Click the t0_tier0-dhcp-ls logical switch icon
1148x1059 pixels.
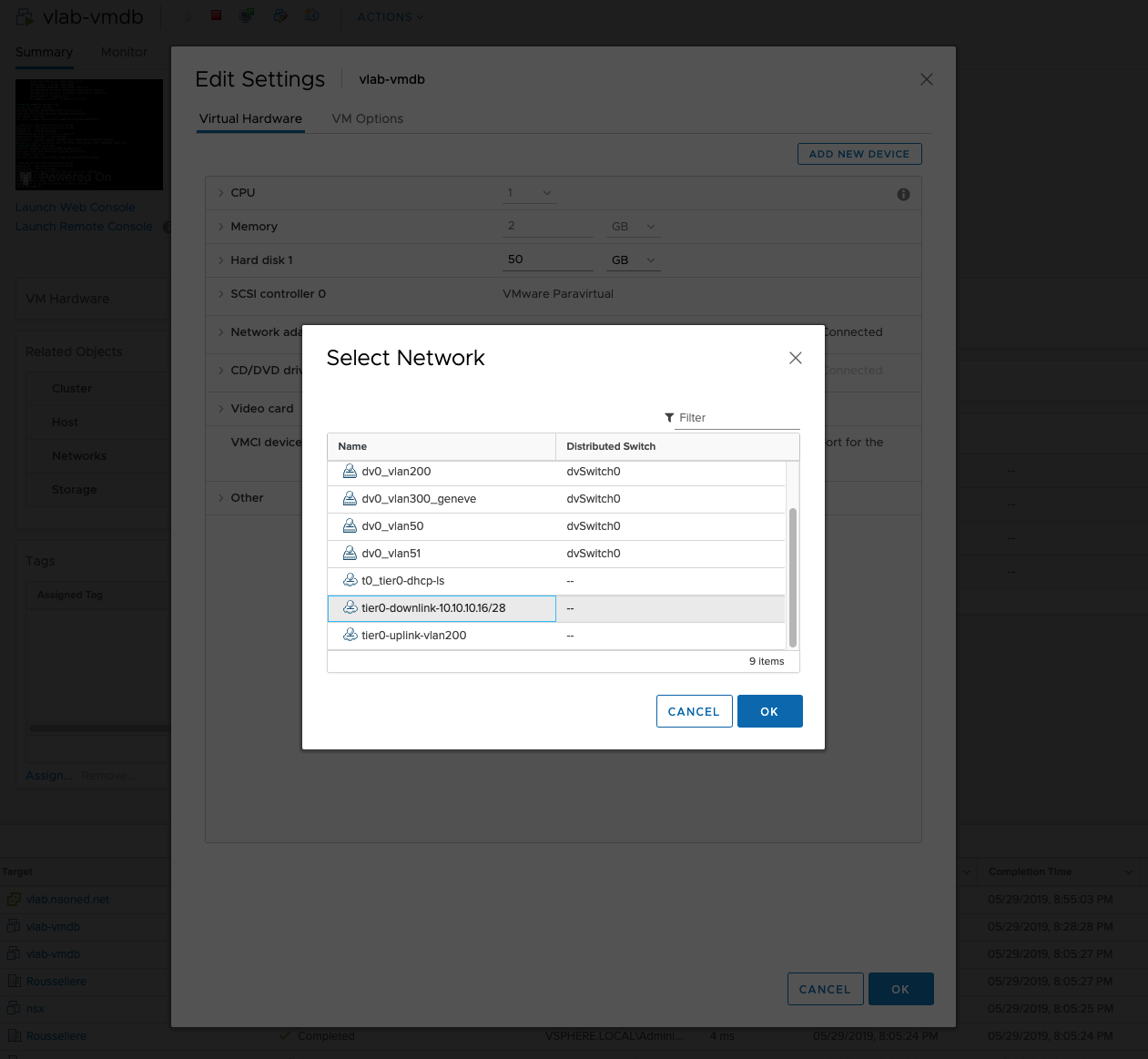coord(350,581)
